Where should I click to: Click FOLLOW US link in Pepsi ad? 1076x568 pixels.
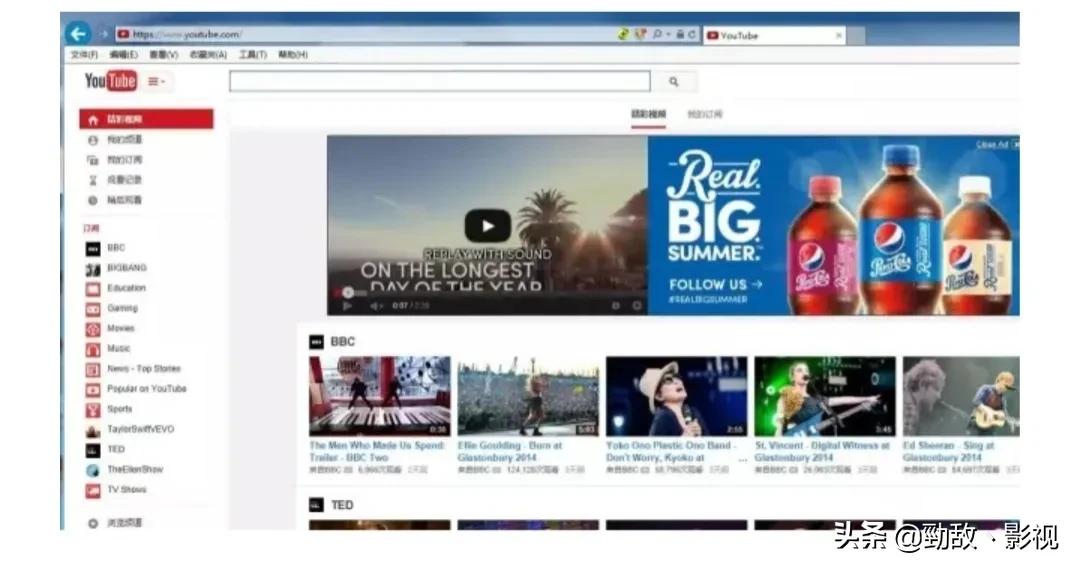(715, 284)
